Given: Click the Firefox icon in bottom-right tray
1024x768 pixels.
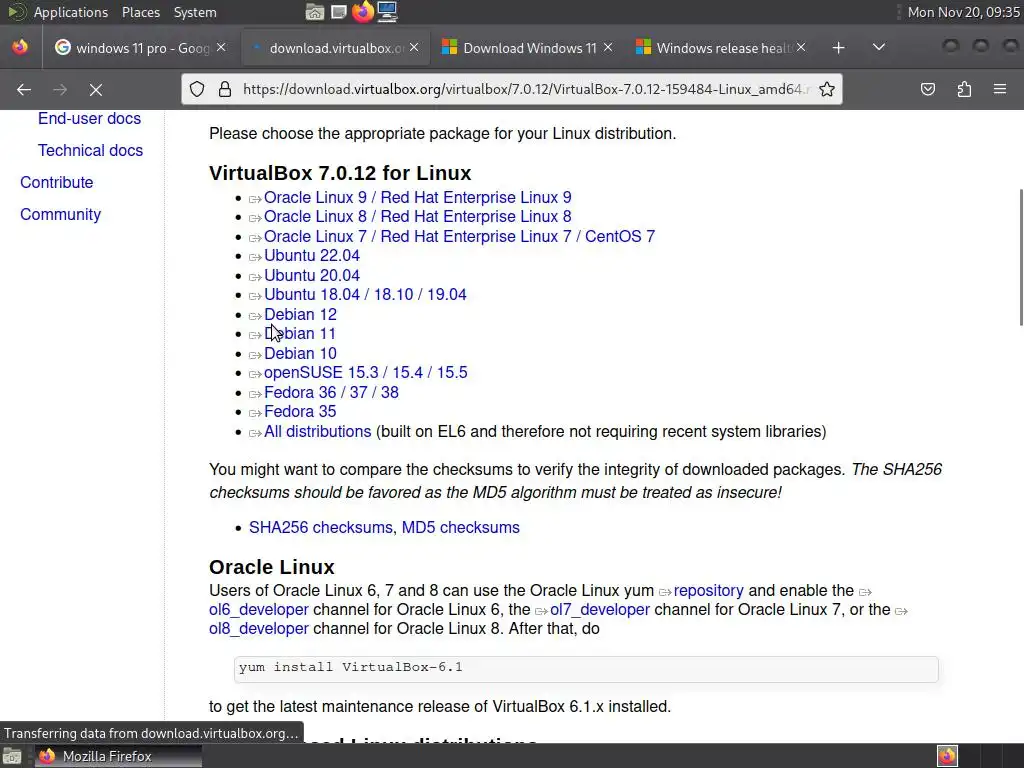Looking at the screenshot, I should click(947, 756).
